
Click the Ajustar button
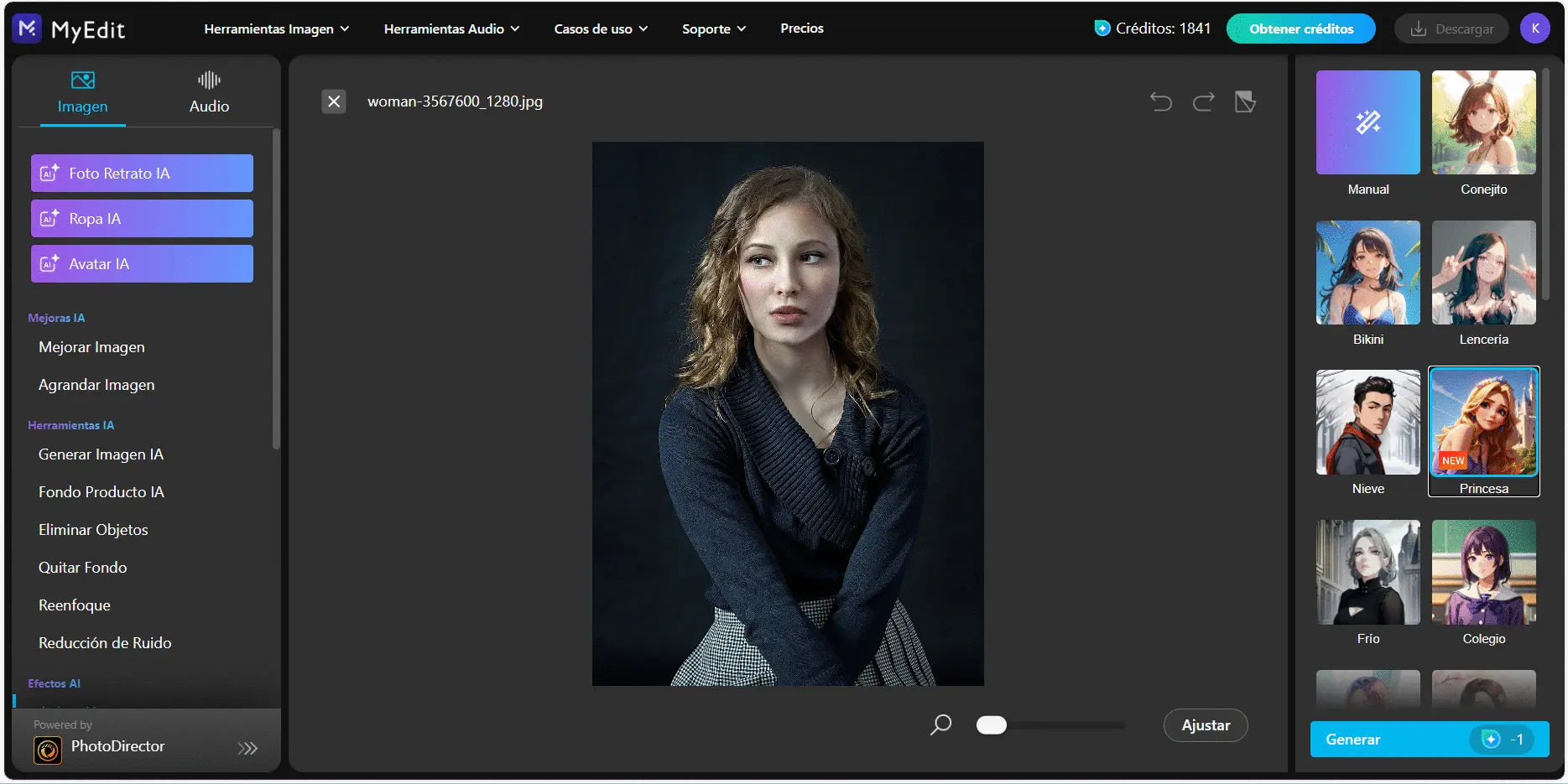1206,725
